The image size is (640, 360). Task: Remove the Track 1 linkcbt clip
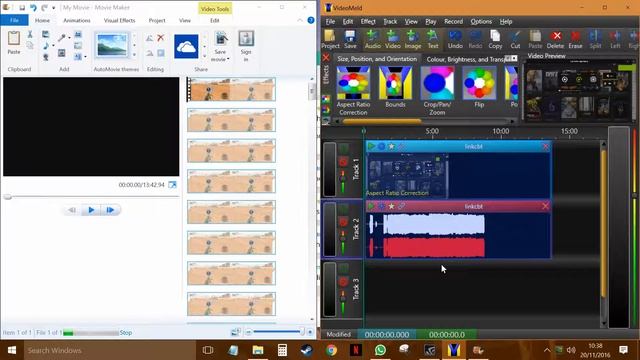545,146
